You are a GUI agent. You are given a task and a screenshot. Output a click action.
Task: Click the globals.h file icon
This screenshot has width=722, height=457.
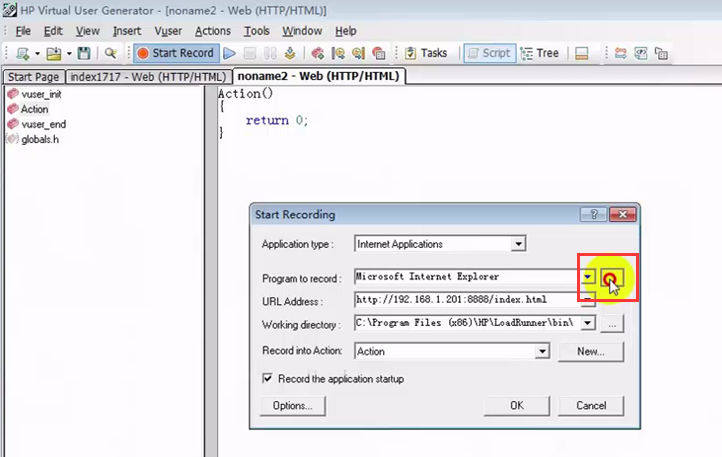coord(12,139)
